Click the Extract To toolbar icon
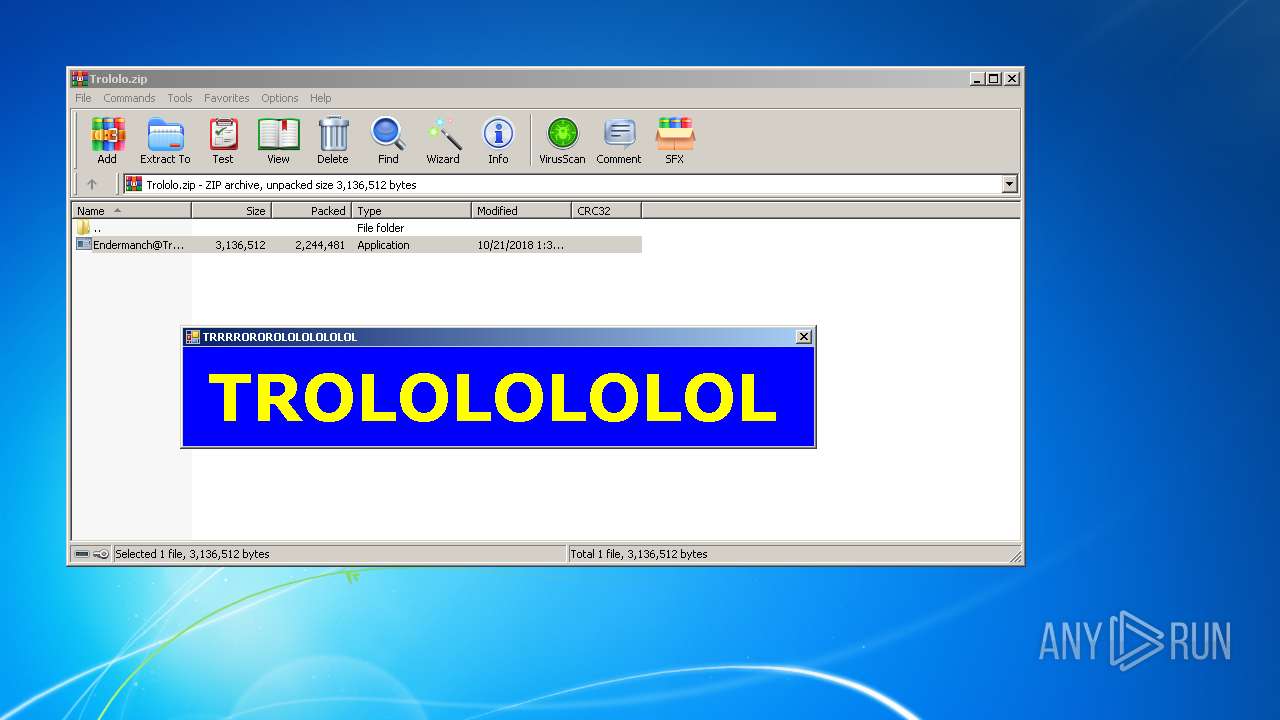 click(x=165, y=140)
